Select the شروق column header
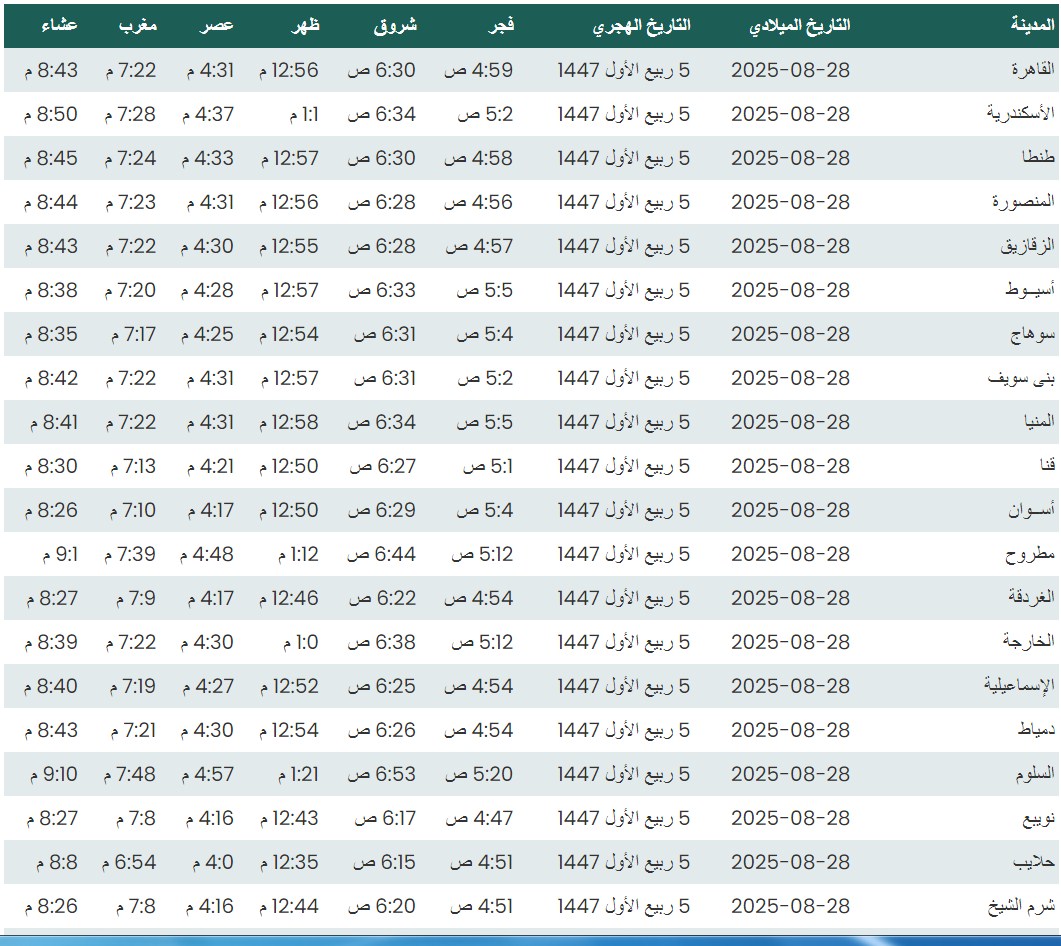Image resolution: width=1061 pixels, height=946 pixels. pos(395,26)
